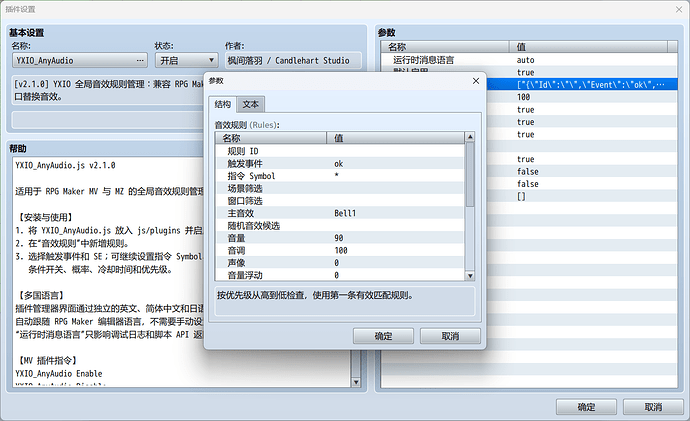The height and width of the screenshot is (421, 690).
Task: Click the 名称 column header in Rules list
Action: [x=271, y=138]
